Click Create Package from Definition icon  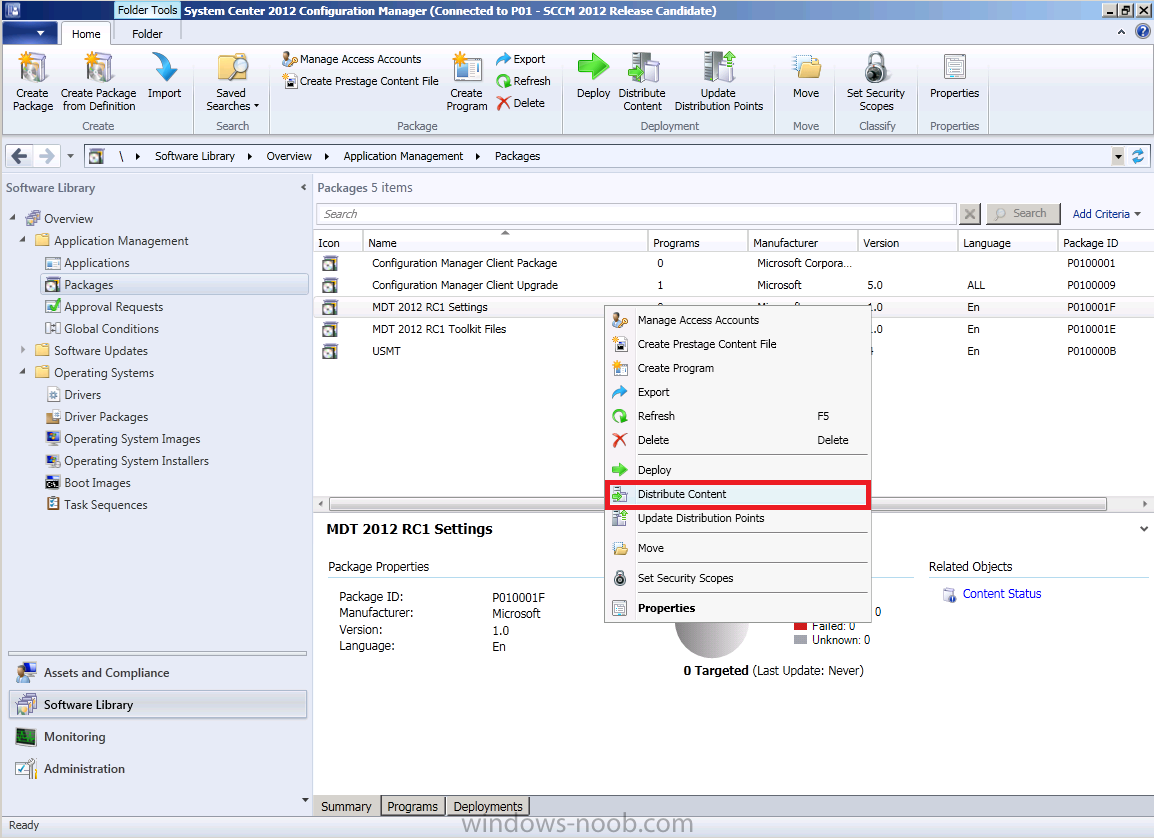pyautogui.click(x=99, y=81)
